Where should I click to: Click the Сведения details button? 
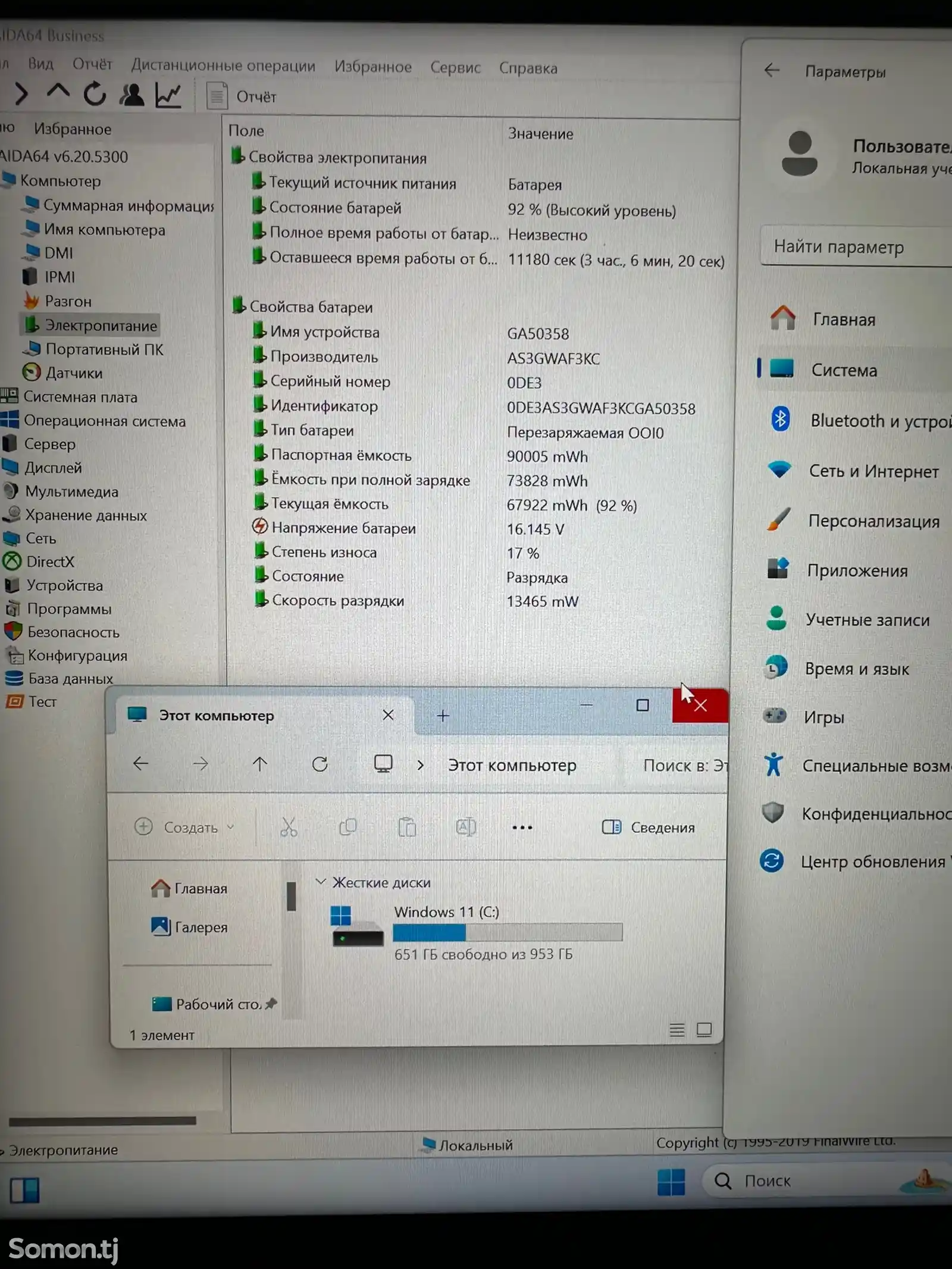649,828
